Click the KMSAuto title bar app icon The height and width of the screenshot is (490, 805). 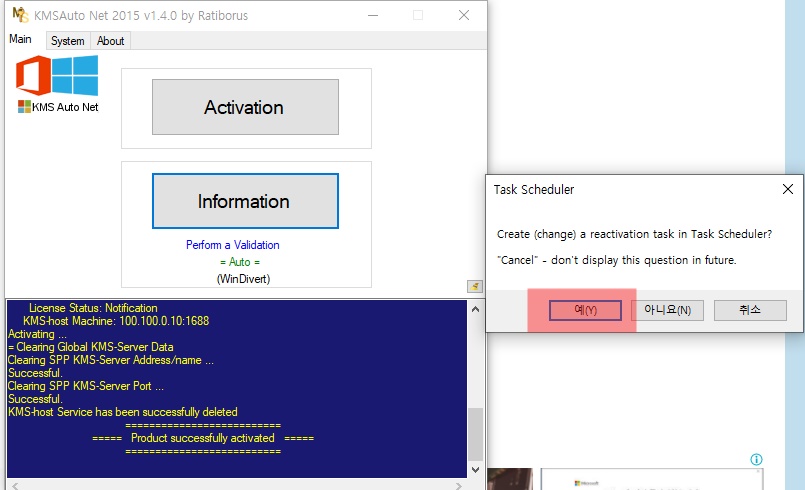20,15
